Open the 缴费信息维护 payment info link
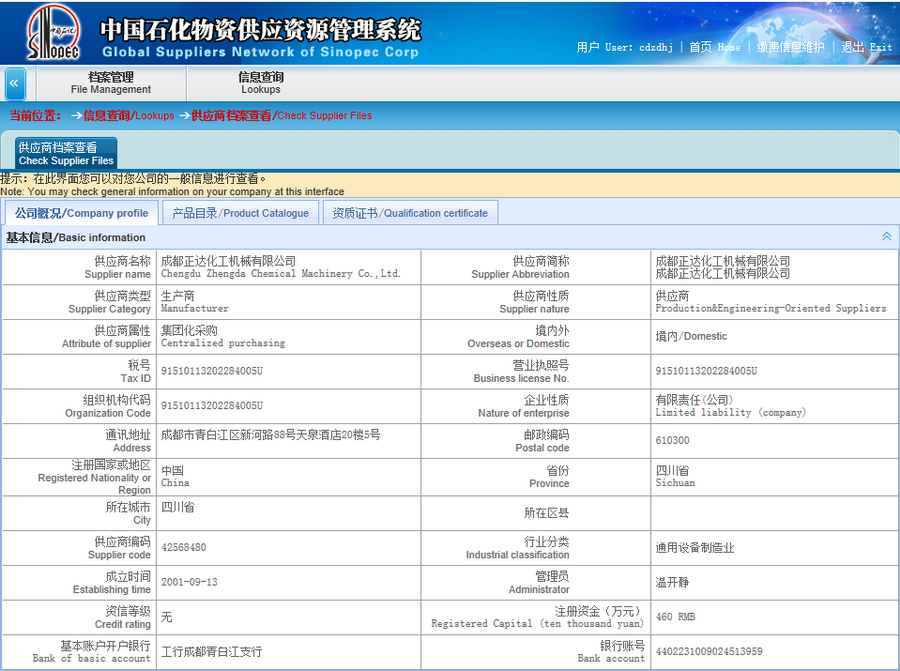Image resolution: width=900 pixels, height=671 pixels. [790, 47]
